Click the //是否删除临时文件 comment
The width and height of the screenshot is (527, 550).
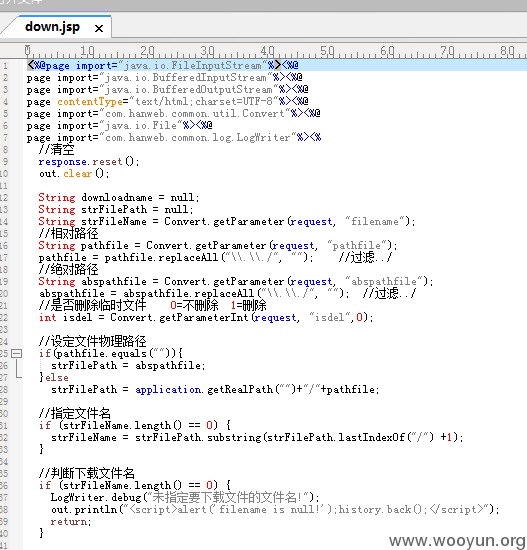click(93, 305)
